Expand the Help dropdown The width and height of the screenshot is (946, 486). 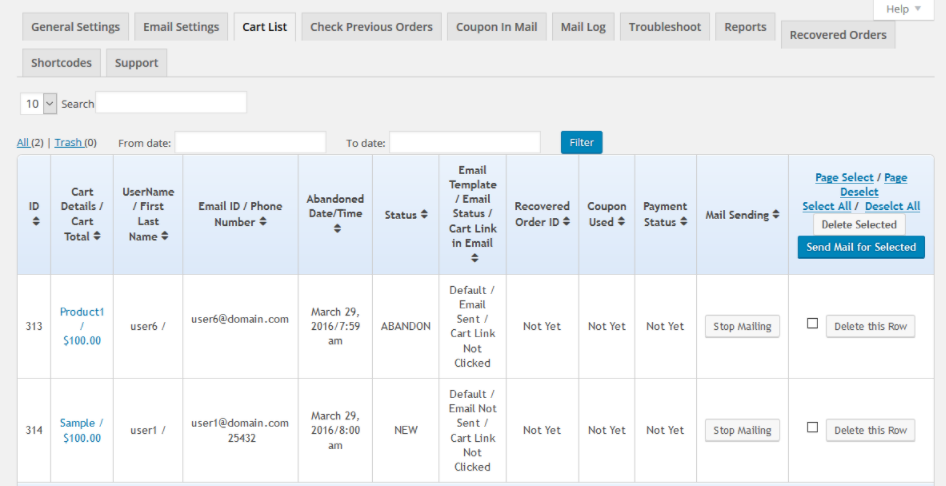click(903, 9)
